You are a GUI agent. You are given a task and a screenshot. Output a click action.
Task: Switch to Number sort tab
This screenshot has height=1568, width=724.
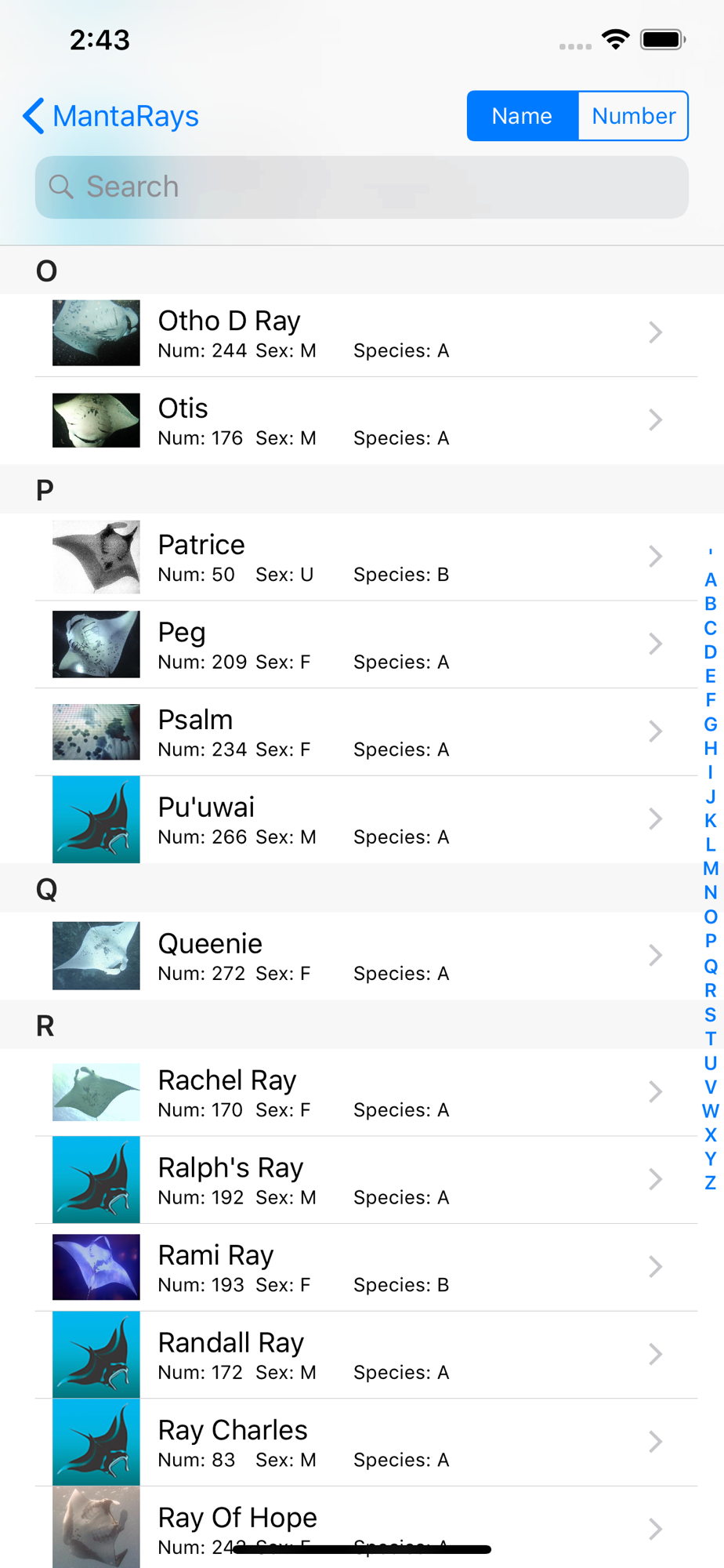[633, 116]
